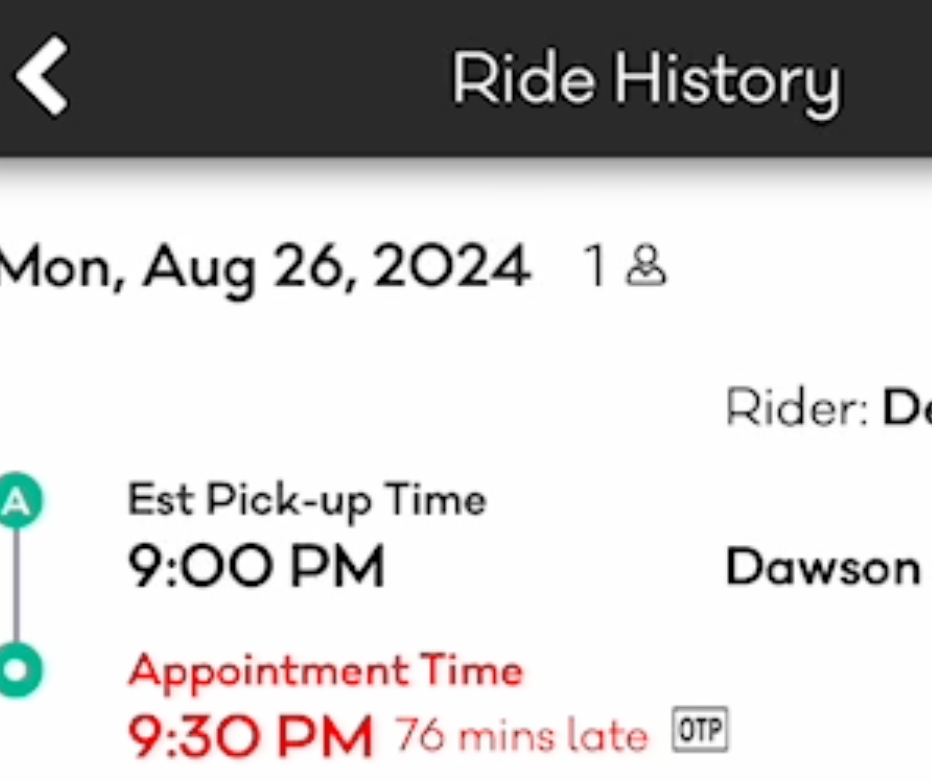Select the 9:30 PM appointment time

pyautogui.click(x=250, y=737)
